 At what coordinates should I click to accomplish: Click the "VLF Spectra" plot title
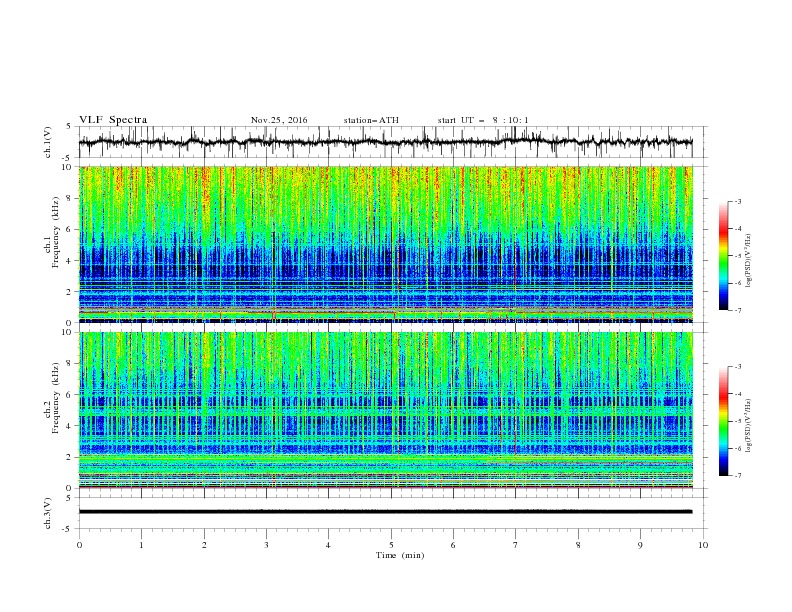click(x=113, y=120)
